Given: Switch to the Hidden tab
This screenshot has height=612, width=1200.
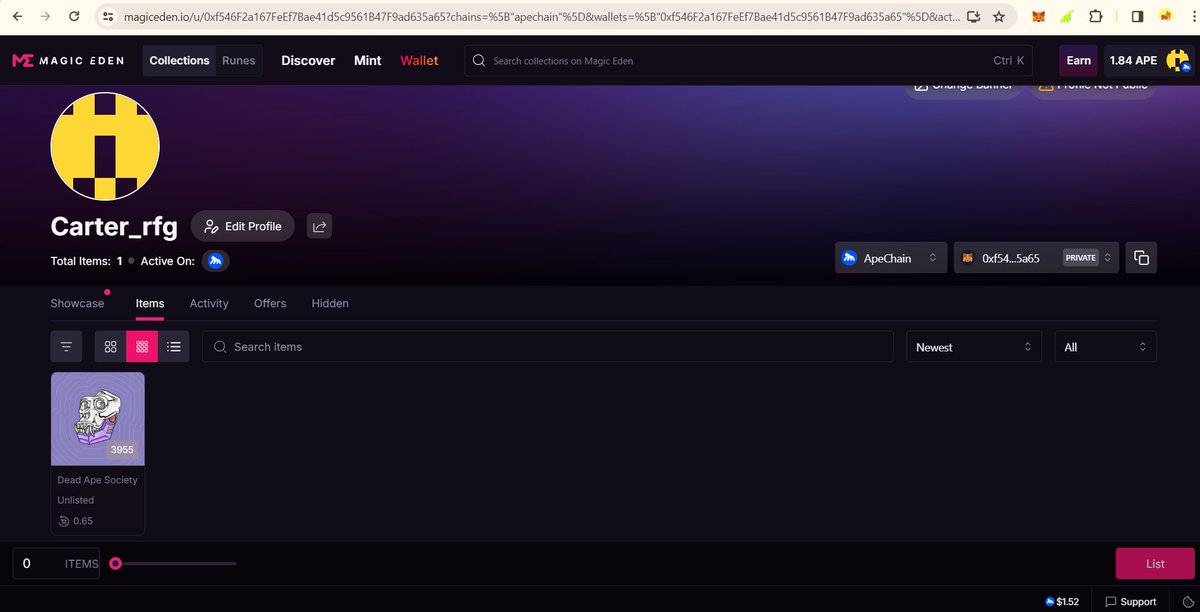Looking at the screenshot, I should [x=330, y=303].
